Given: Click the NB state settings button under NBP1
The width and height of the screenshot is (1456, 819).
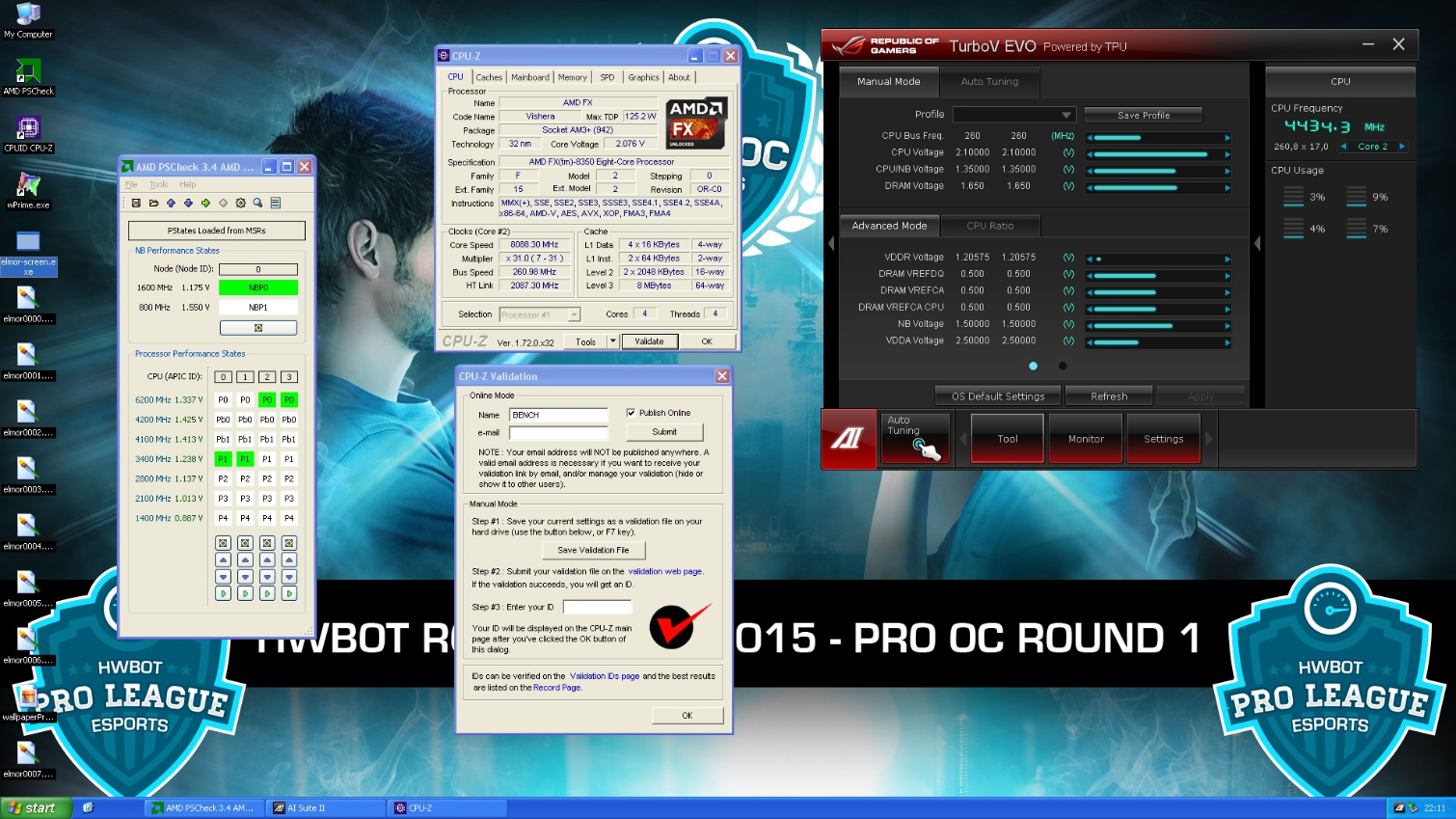Looking at the screenshot, I should point(258,328).
